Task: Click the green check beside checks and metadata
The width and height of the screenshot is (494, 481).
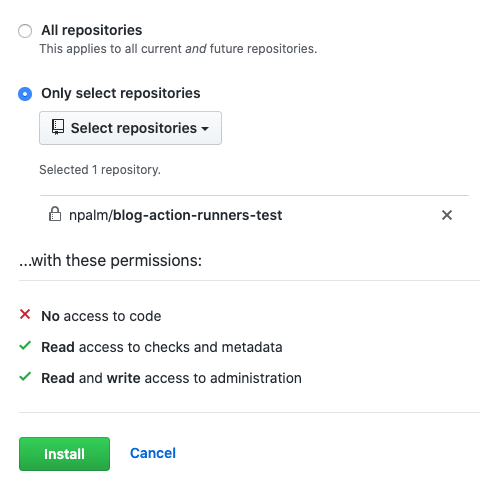Action: pos(25,346)
